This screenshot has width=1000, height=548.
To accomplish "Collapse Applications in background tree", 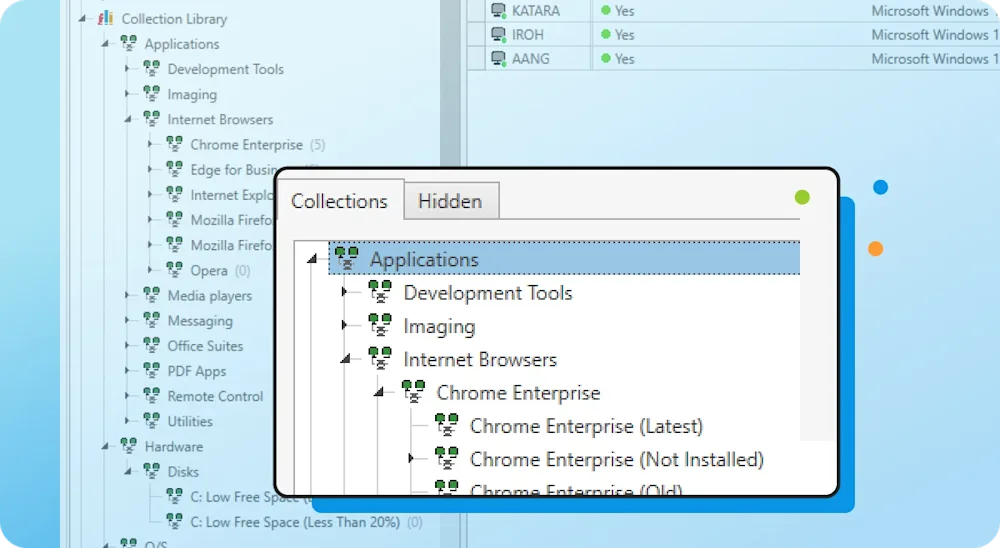I will click(105, 44).
